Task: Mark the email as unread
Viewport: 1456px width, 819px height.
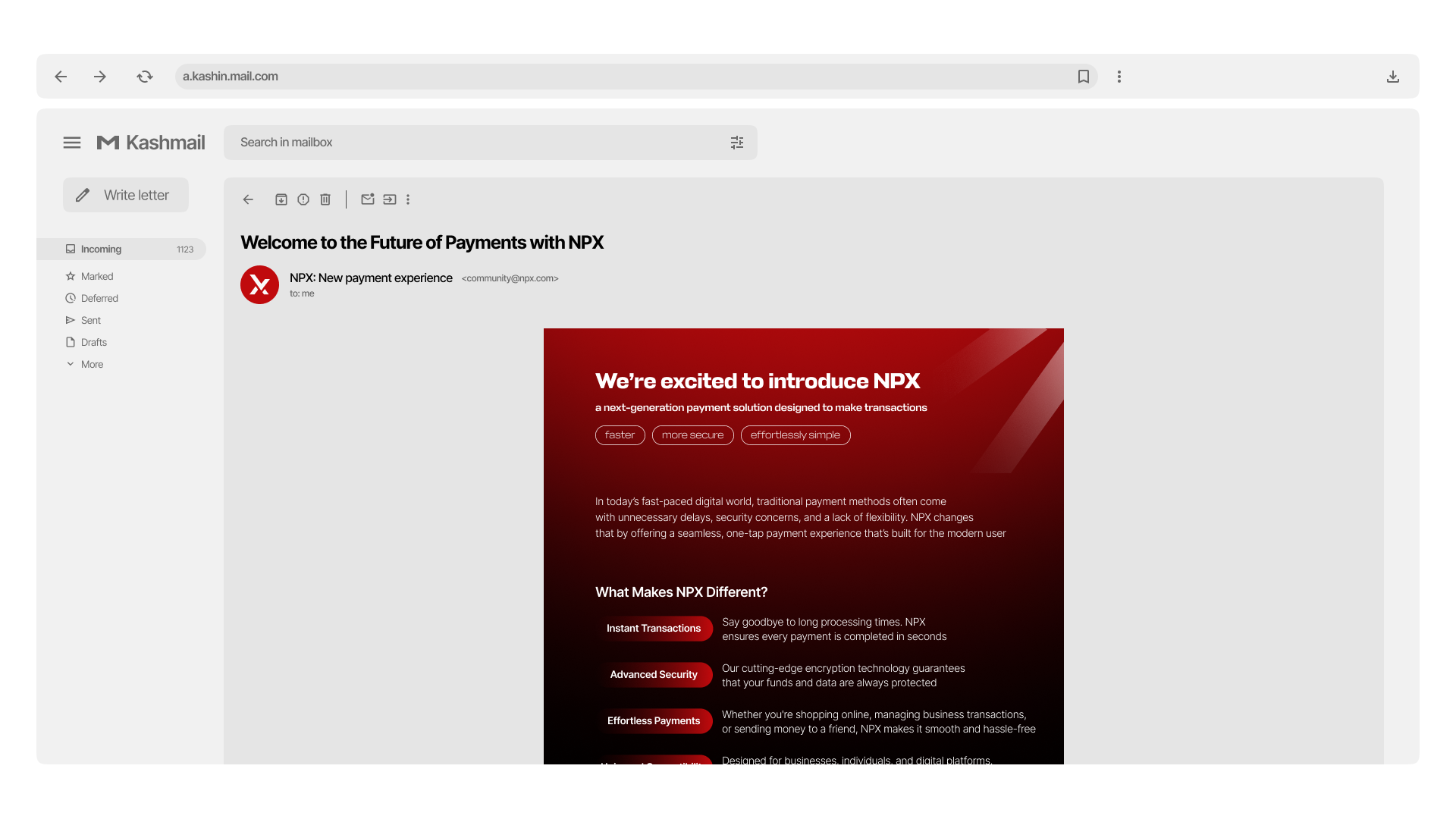Action: (368, 199)
